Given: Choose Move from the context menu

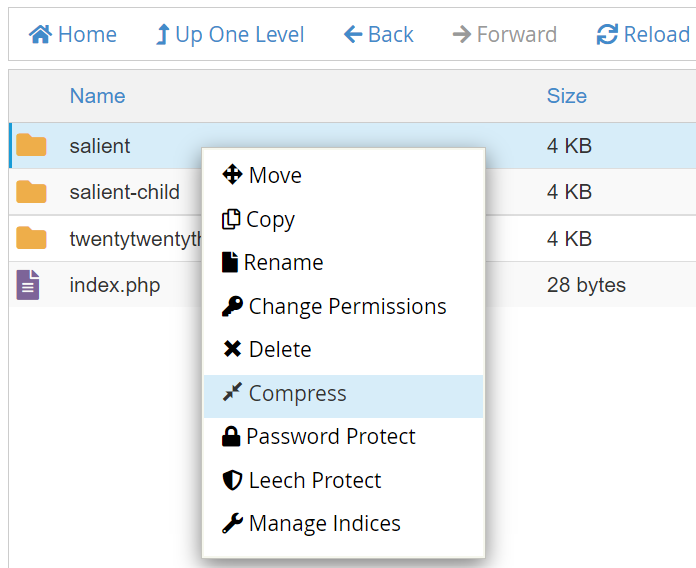Looking at the screenshot, I should (343, 175).
